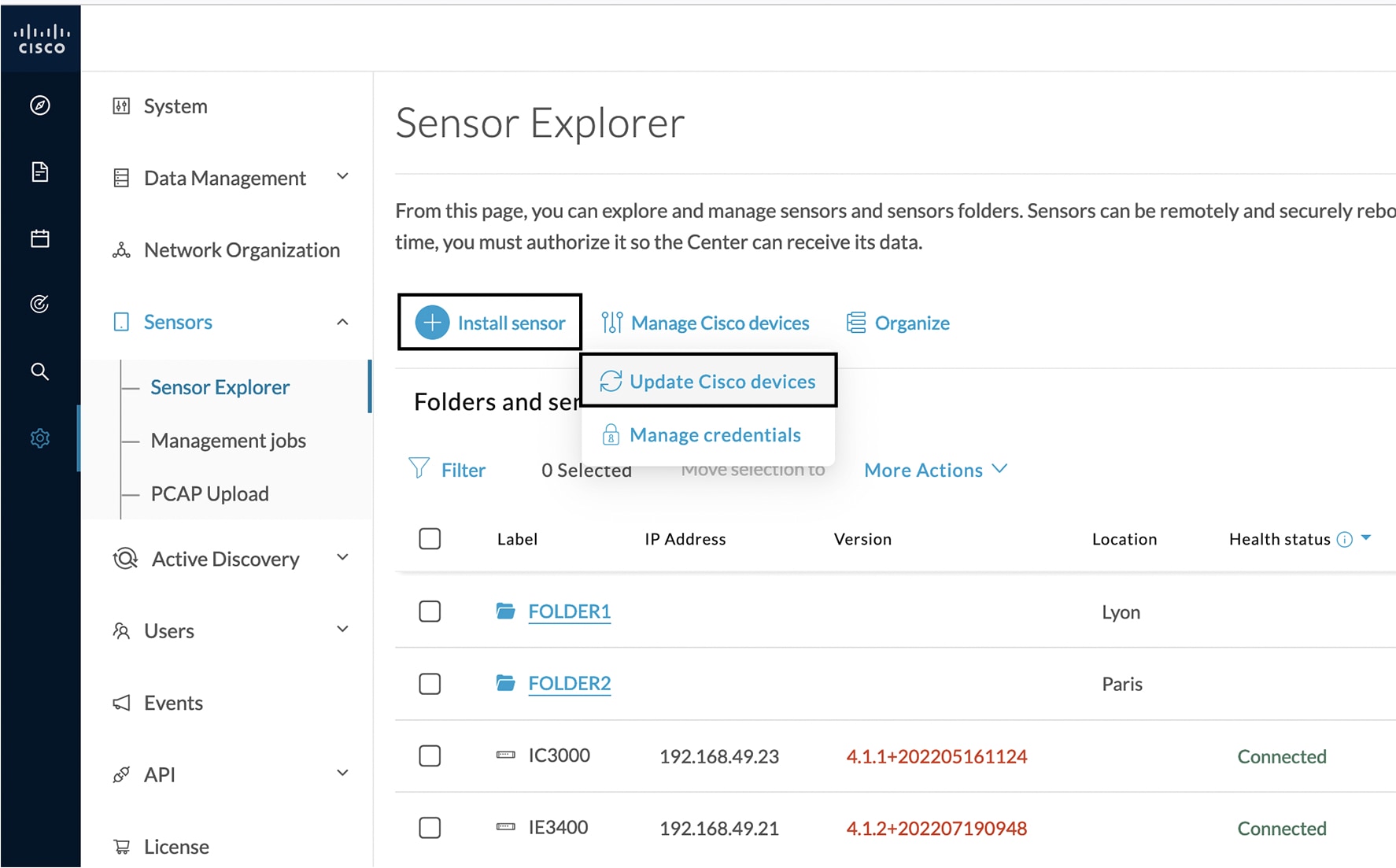1396x868 pixels.
Task: Expand the Data Management section
Action: [x=342, y=177]
